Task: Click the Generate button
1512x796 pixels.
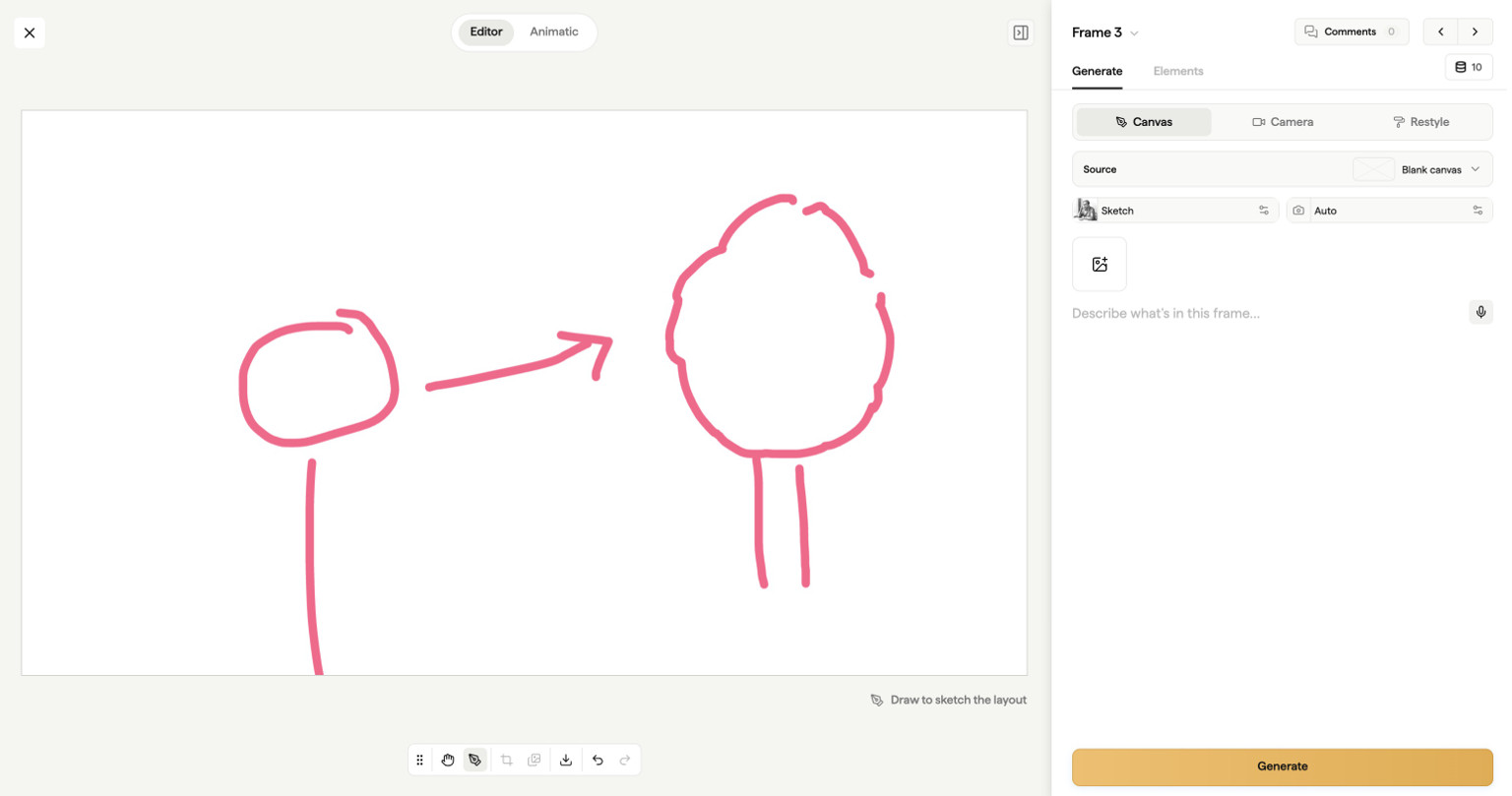Action: coord(1283,766)
